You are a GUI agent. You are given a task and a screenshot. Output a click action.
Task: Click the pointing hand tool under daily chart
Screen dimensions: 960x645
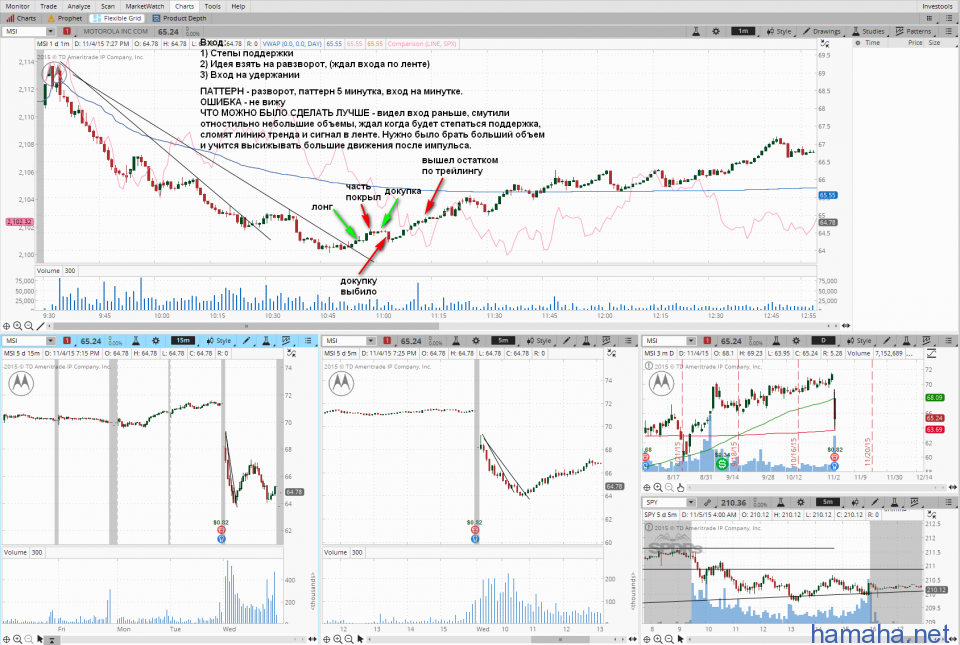click(x=680, y=488)
